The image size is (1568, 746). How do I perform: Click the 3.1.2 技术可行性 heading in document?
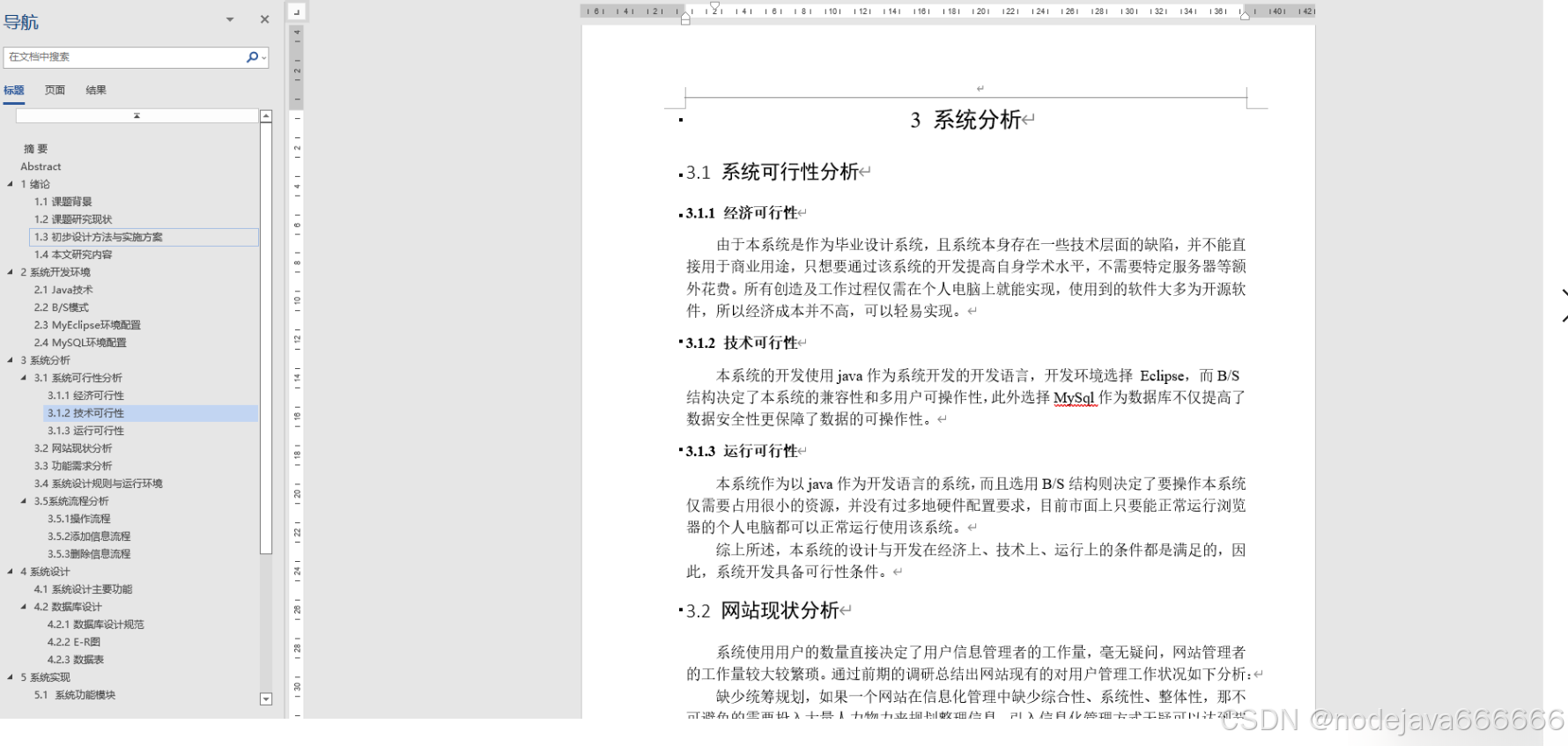pyautogui.click(x=741, y=343)
